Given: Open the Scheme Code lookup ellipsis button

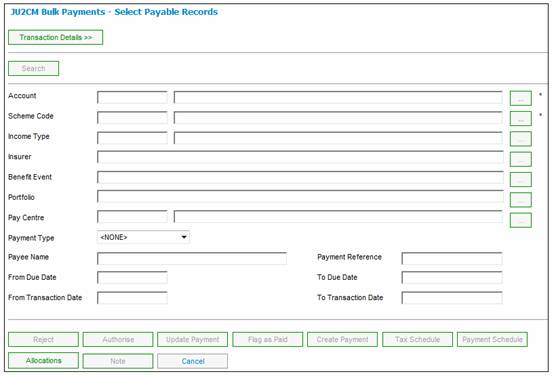Looking at the screenshot, I should pos(520,118).
